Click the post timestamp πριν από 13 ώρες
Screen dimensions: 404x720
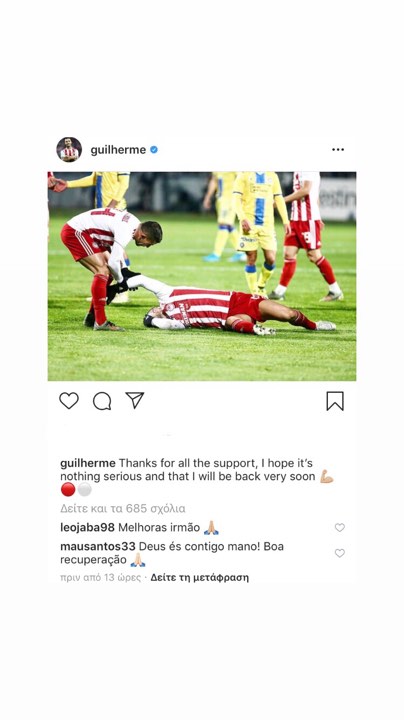click(x=101, y=577)
